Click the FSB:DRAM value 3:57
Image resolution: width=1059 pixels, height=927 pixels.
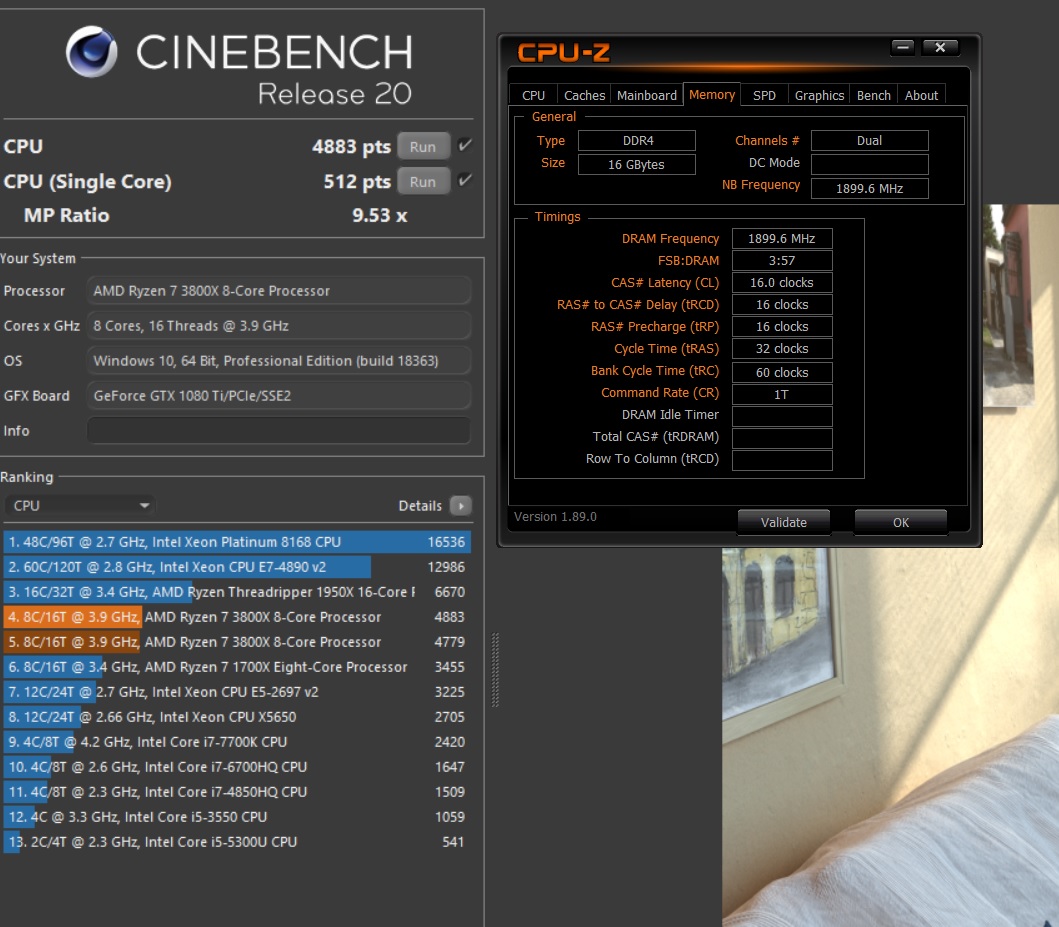[x=782, y=261]
